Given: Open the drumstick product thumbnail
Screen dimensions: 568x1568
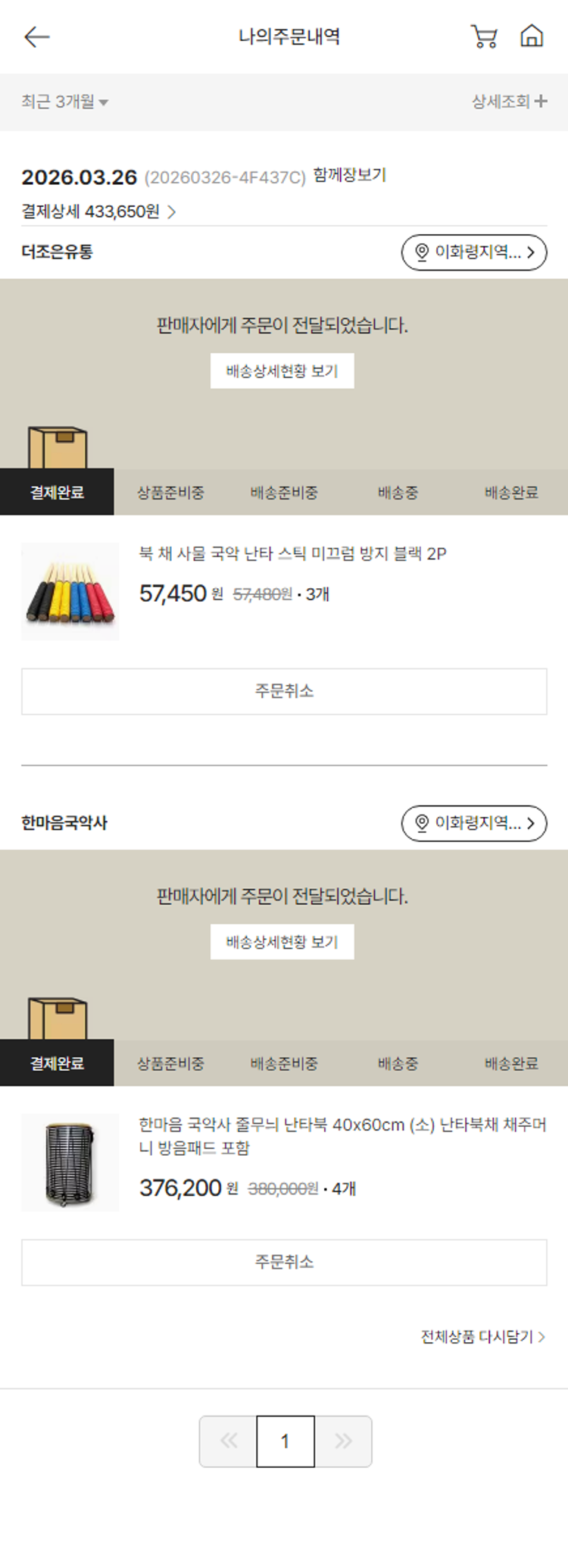Looking at the screenshot, I should (70, 592).
